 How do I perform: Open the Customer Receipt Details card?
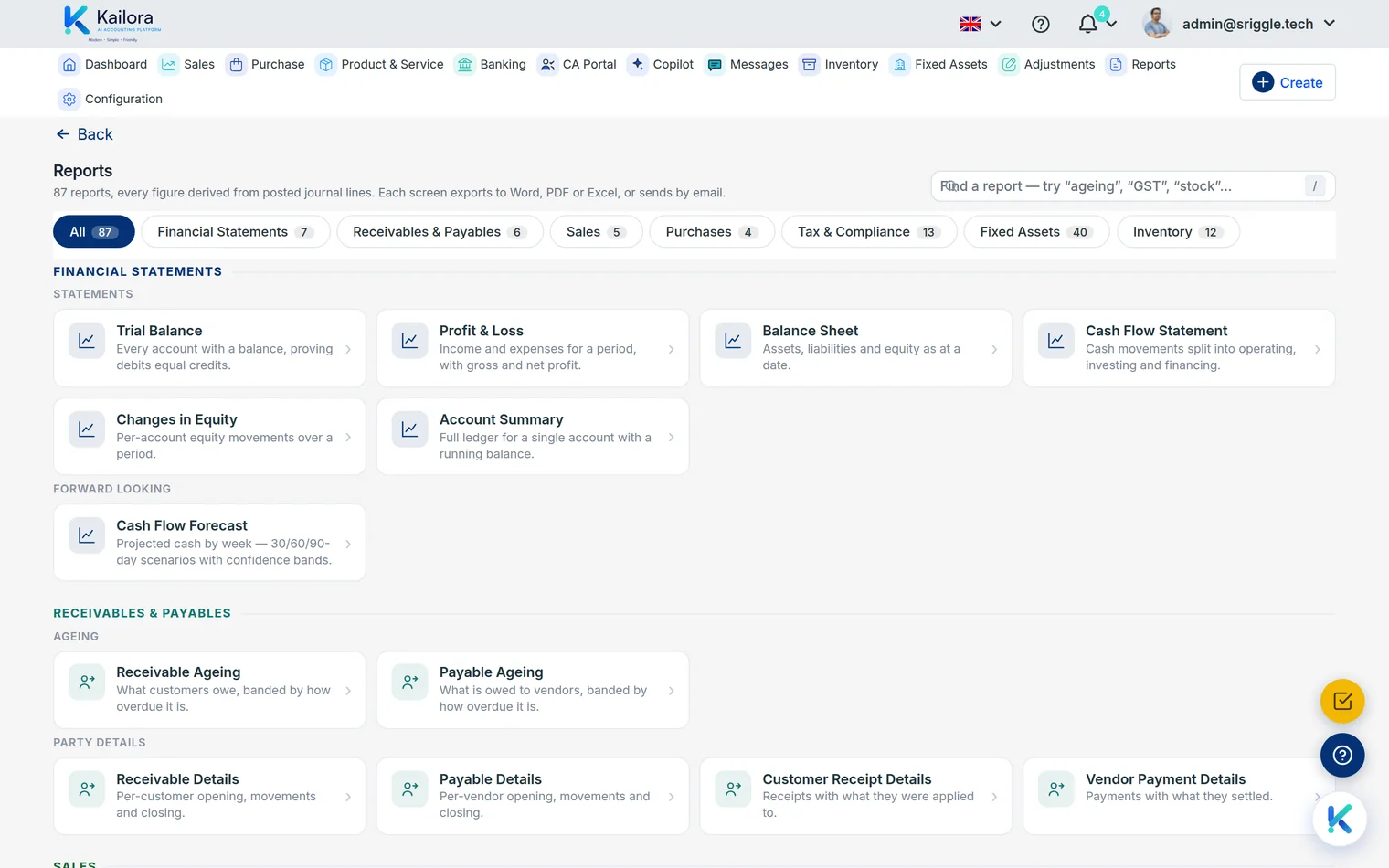856,796
